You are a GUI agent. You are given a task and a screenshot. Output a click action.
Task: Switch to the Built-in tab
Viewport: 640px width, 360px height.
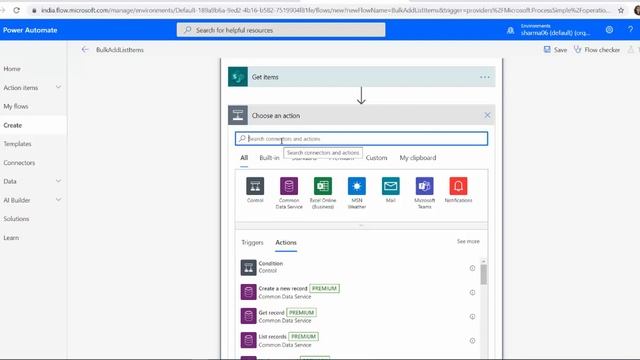(x=269, y=158)
